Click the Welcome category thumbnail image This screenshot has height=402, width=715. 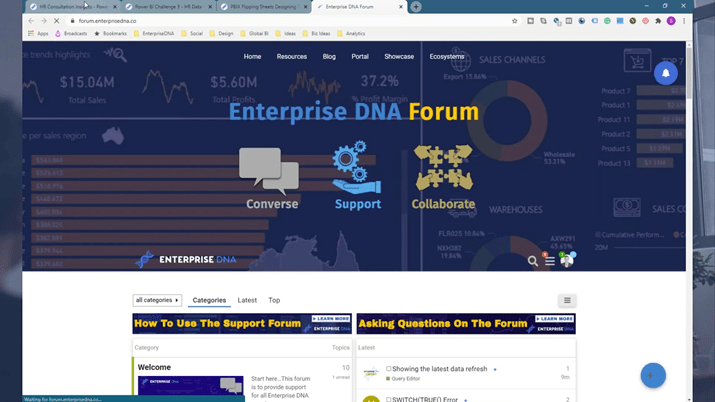point(191,386)
